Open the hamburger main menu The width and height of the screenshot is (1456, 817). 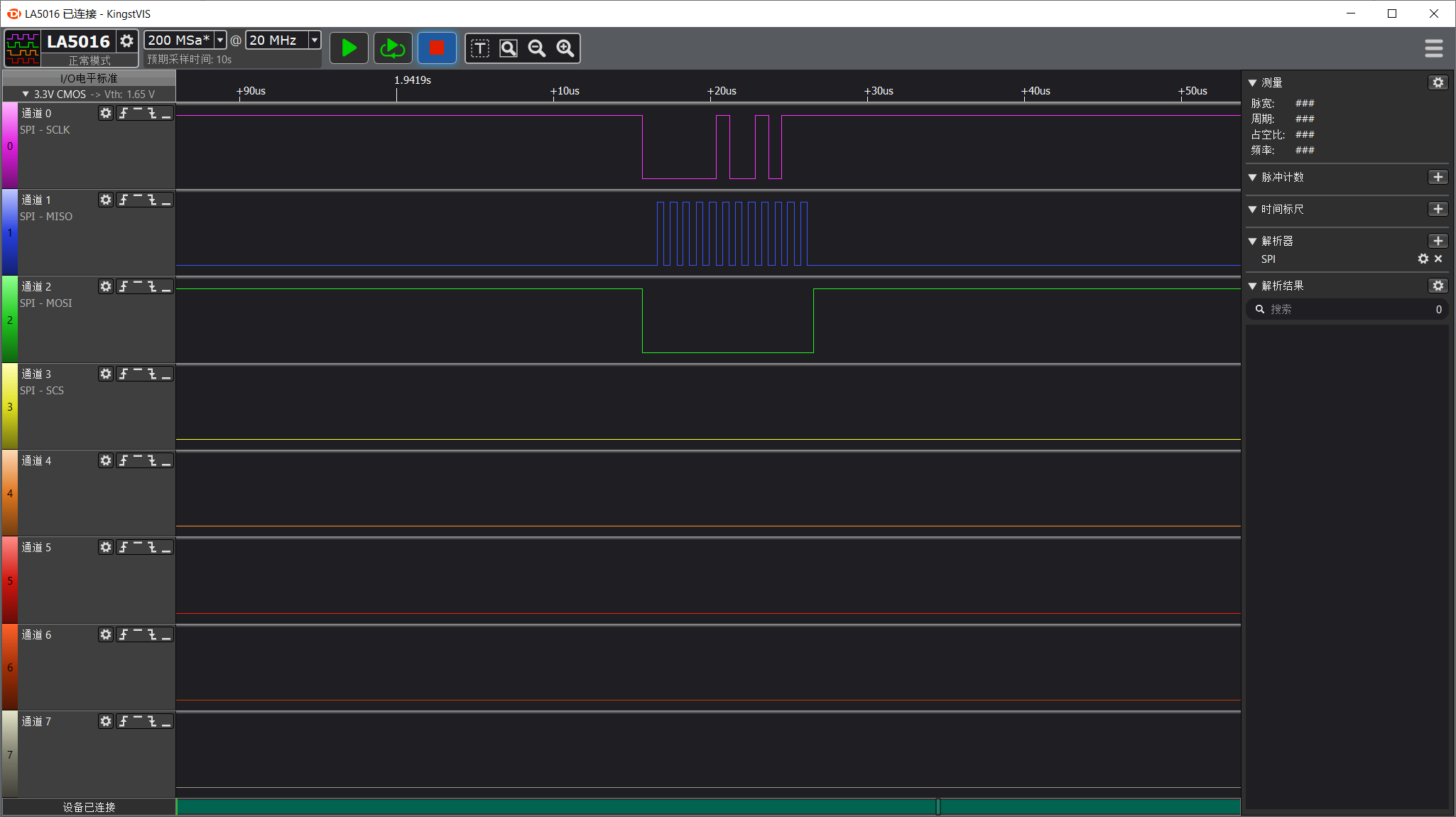pyautogui.click(x=1433, y=48)
